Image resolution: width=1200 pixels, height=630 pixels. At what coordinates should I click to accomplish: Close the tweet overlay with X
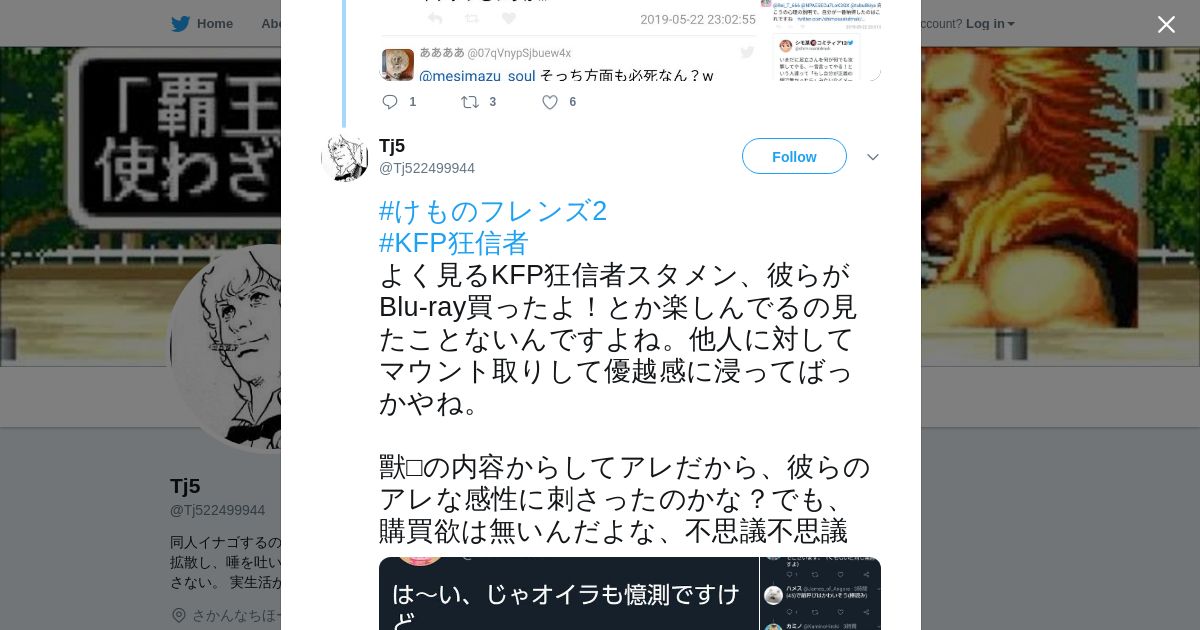[1166, 24]
